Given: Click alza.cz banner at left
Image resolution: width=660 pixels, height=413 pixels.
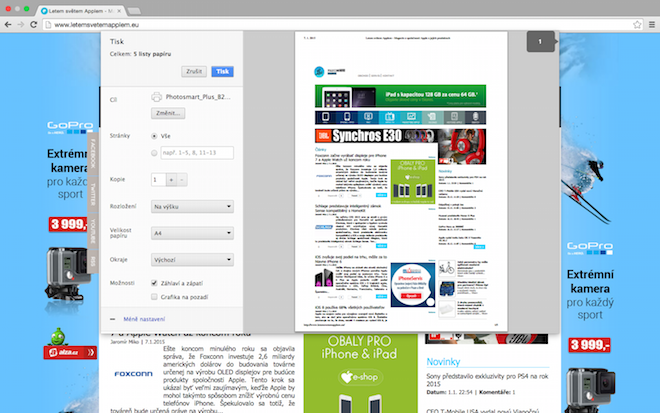Looking at the screenshot, I should point(70,352).
